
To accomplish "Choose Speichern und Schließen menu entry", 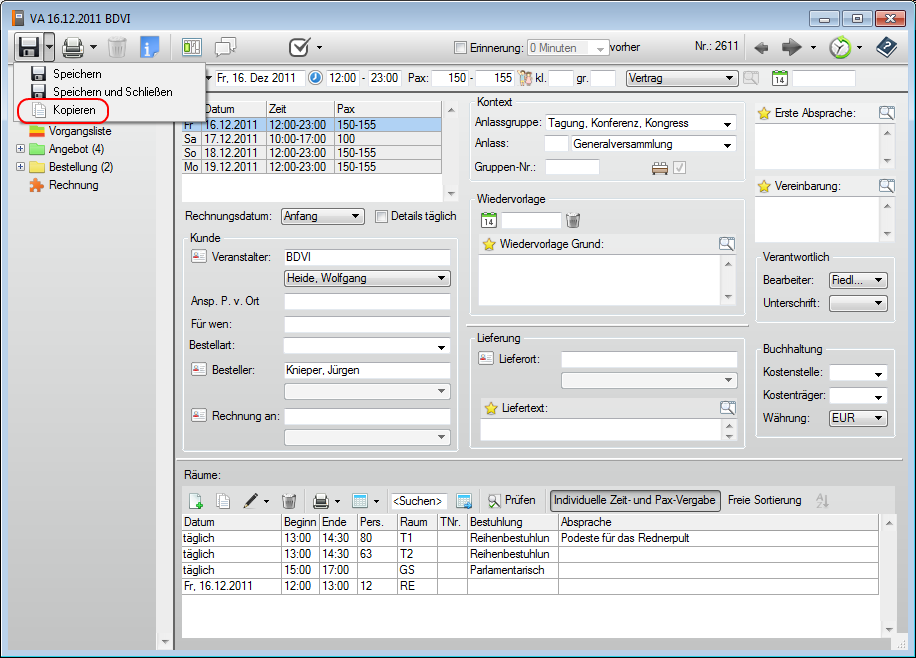I will (x=112, y=92).
